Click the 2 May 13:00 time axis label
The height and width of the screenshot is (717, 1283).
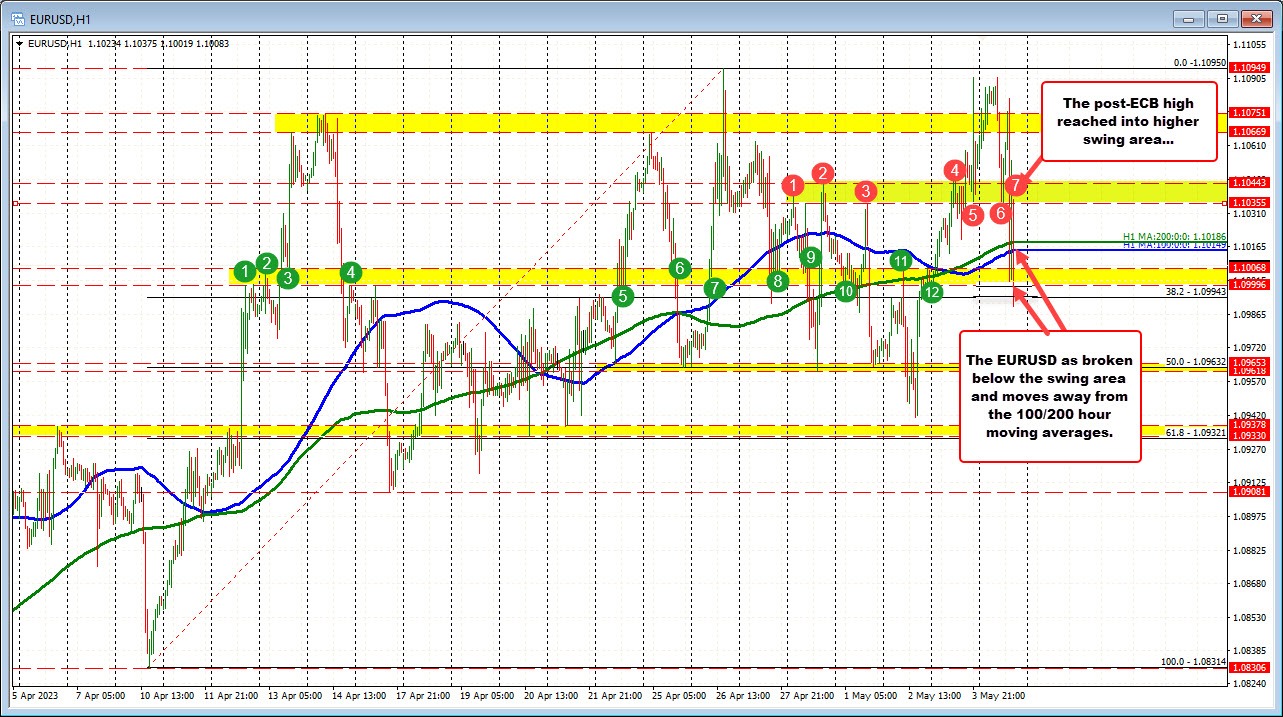pyautogui.click(x=934, y=694)
